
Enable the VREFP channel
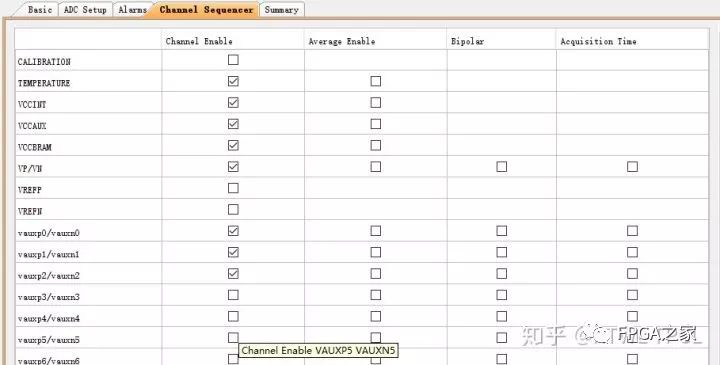tap(233, 188)
